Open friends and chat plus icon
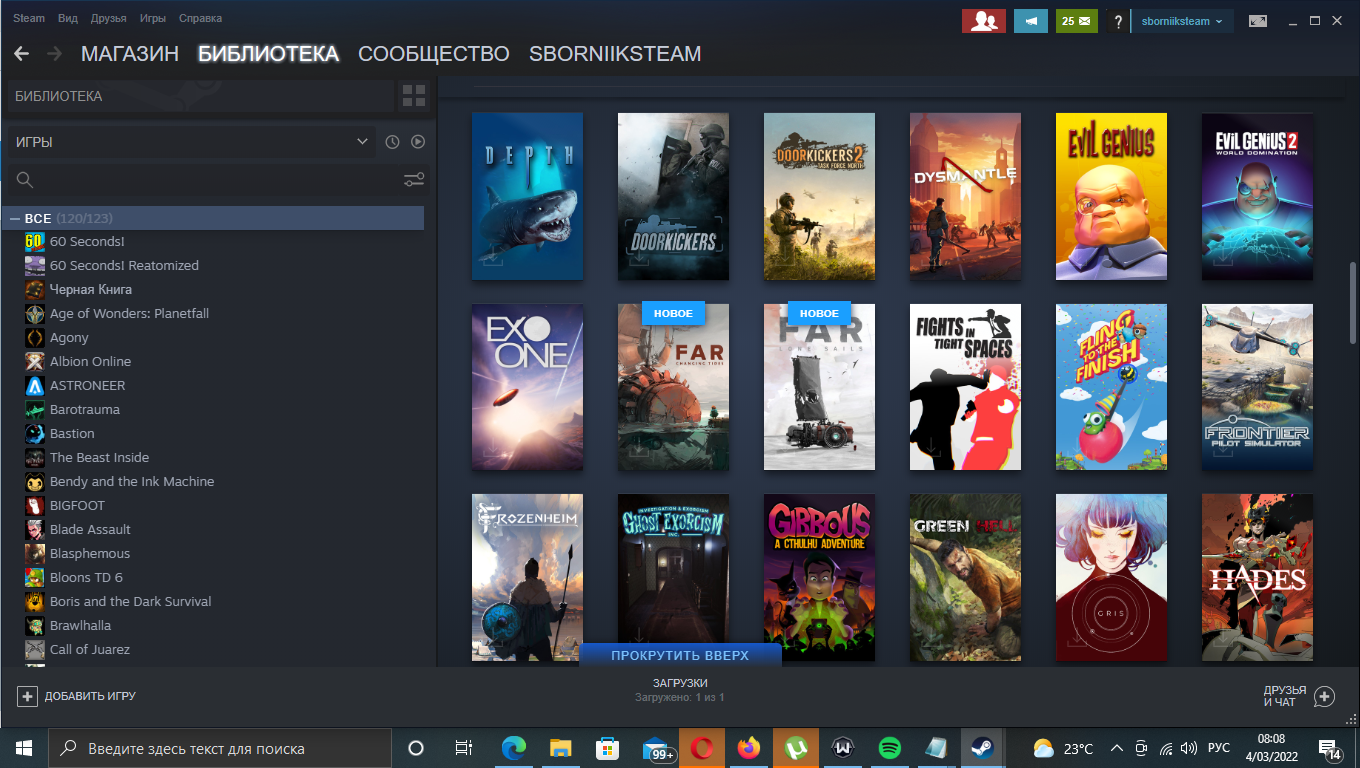Image resolution: width=1360 pixels, height=768 pixels. [1324, 697]
